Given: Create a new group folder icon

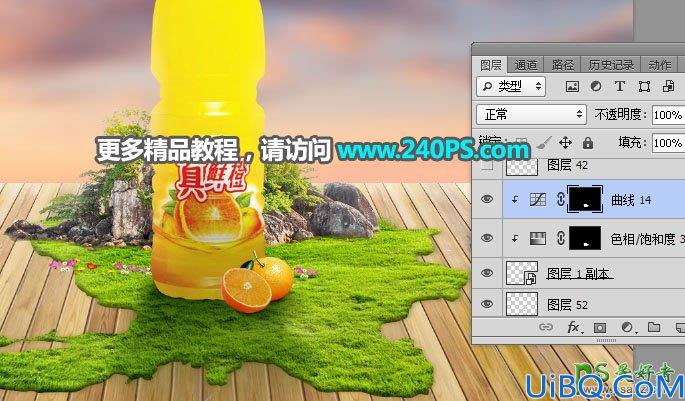Looking at the screenshot, I should pos(654,327).
